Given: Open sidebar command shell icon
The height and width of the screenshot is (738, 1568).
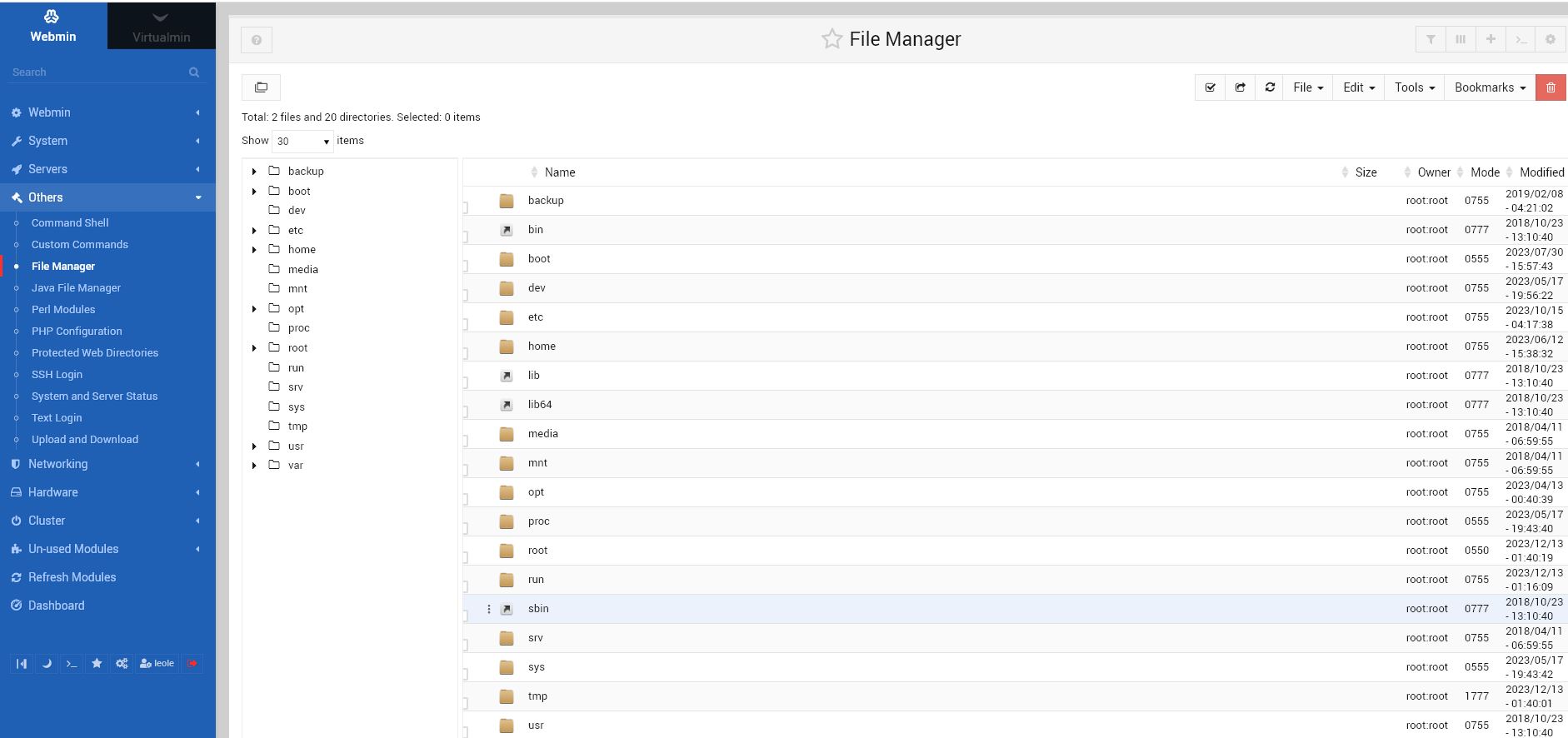Looking at the screenshot, I should (x=72, y=663).
